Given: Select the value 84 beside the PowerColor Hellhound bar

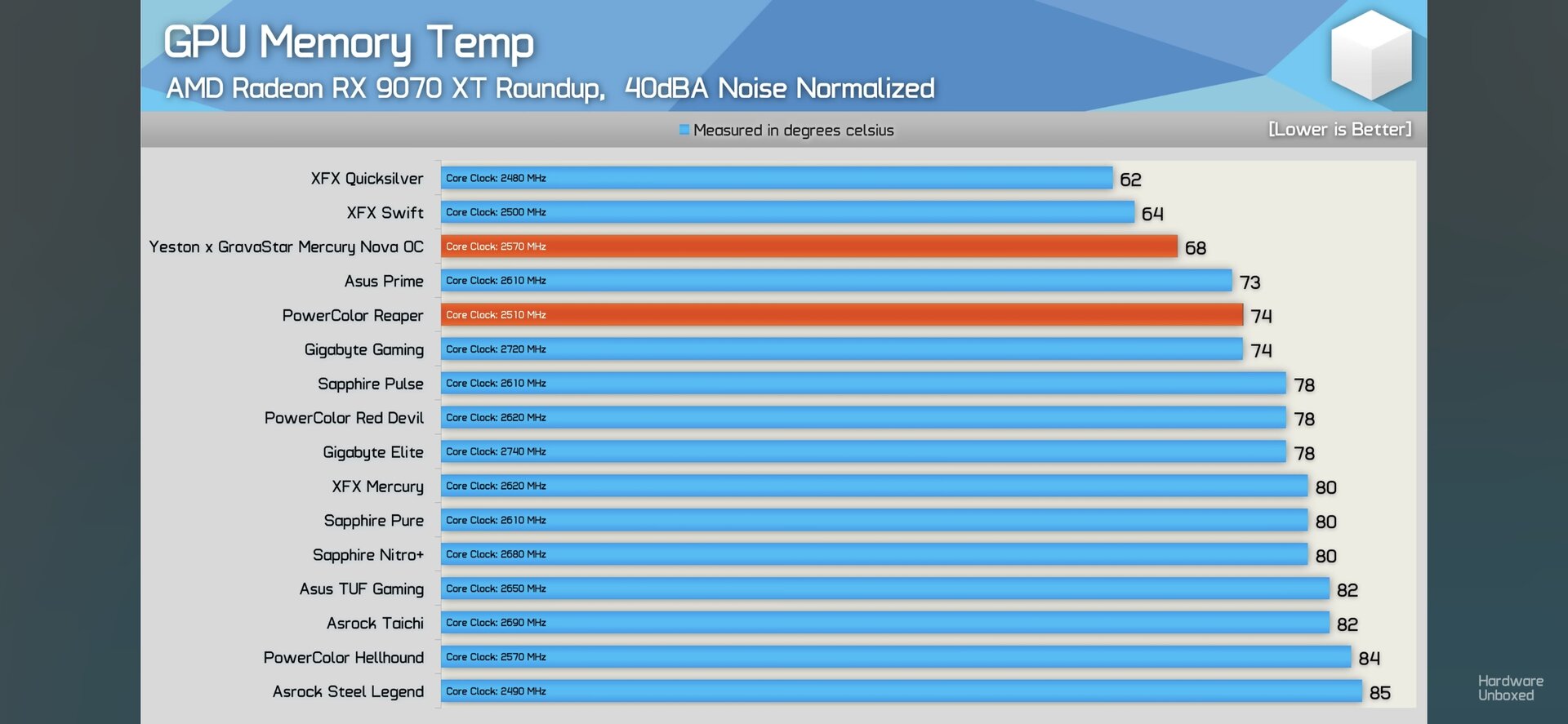Looking at the screenshot, I should click(x=1370, y=659).
